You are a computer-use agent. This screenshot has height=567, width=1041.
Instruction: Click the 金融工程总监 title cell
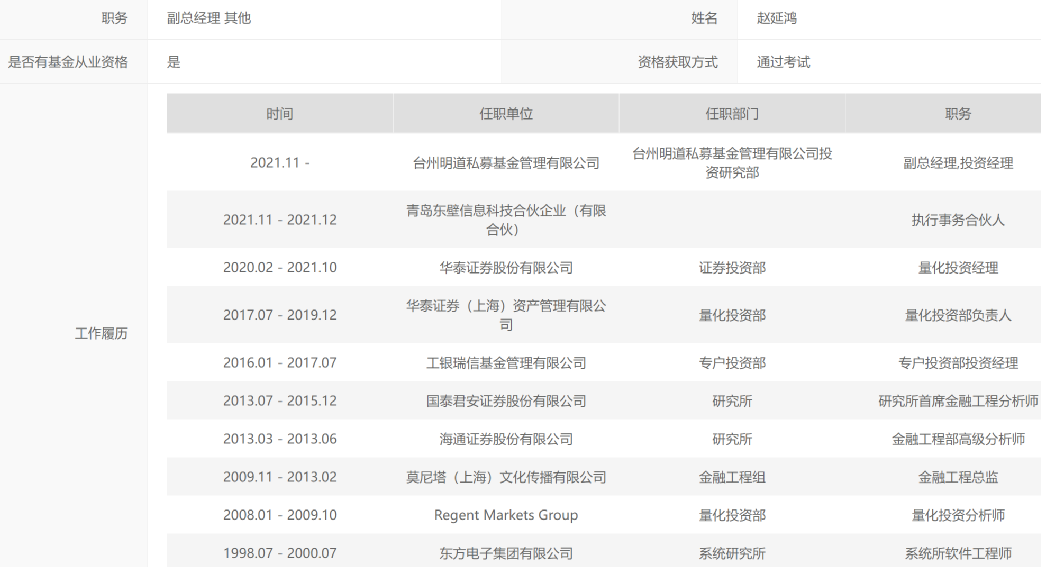[x=957, y=477]
